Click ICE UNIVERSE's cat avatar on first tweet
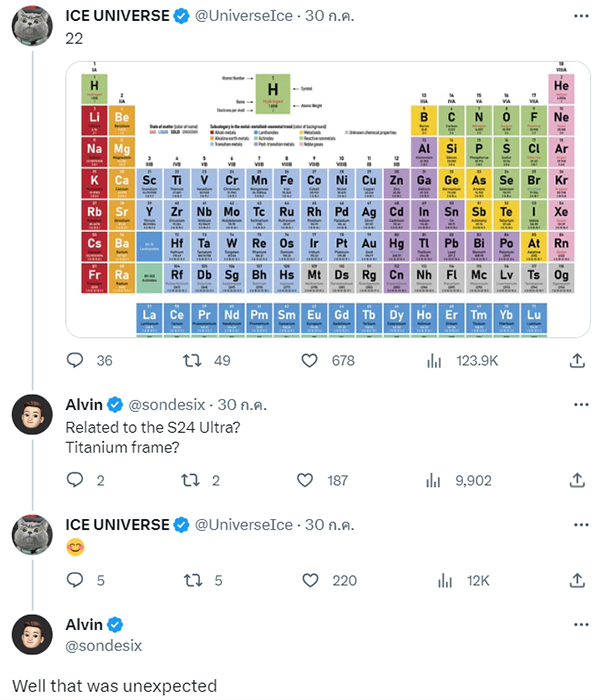This screenshot has height=700, width=600. (32, 28)
